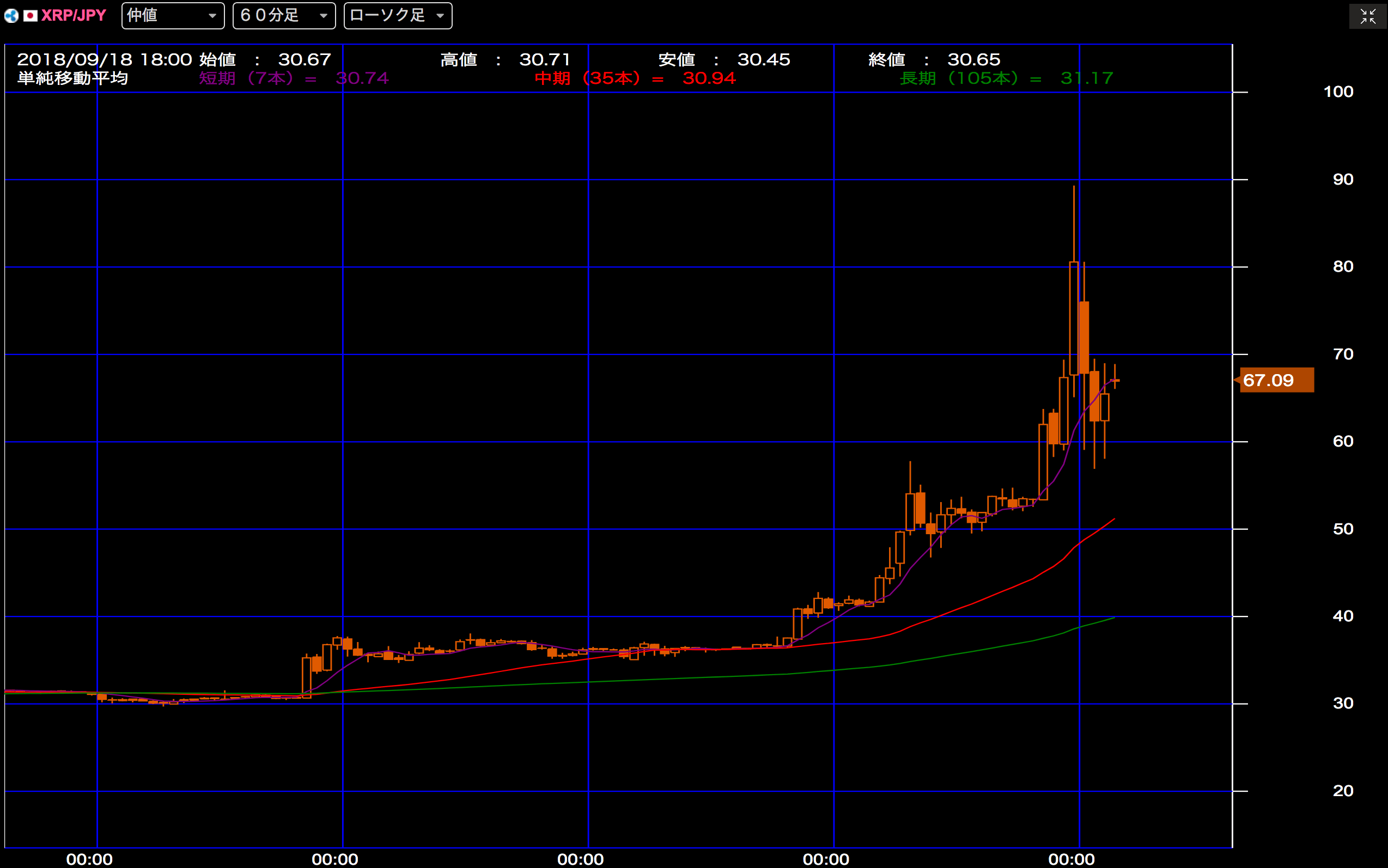This screenshot has height=868, width=1388.
Task: Click the 40 price axis label
Action: coord(1343,616)
